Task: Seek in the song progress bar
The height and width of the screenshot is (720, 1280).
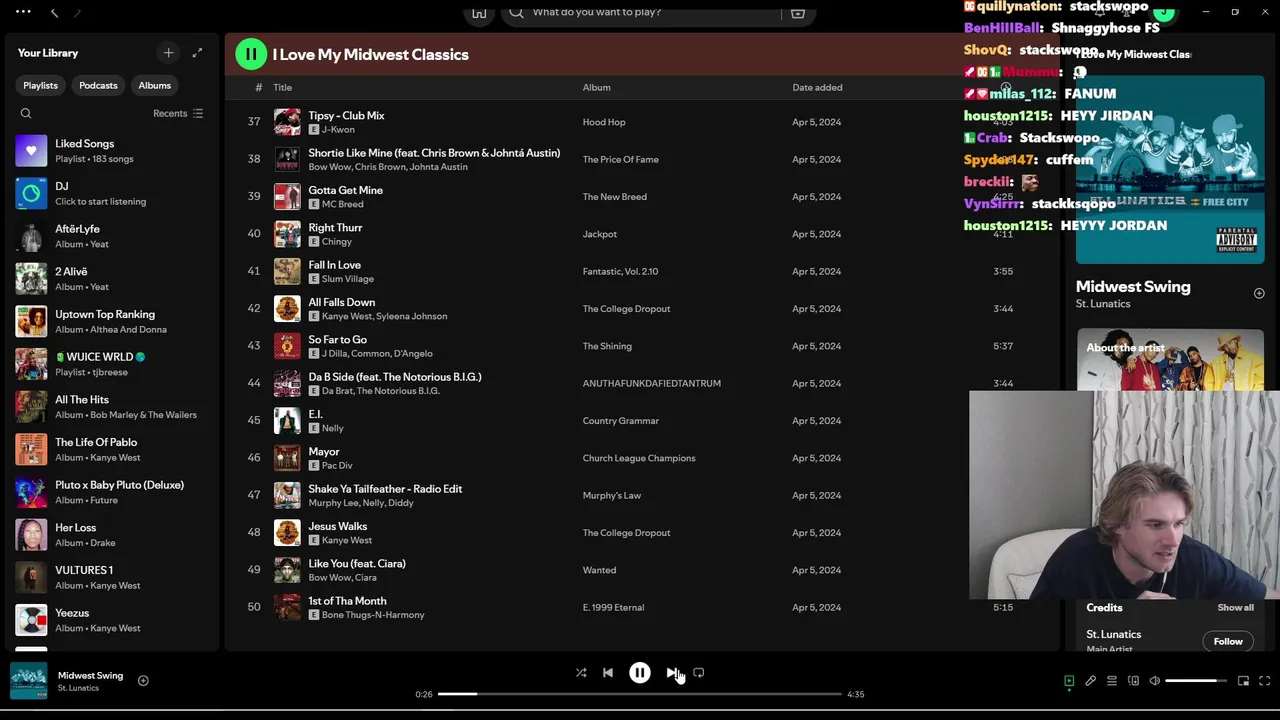Action: pyautogui.click(x=640, y=694)
